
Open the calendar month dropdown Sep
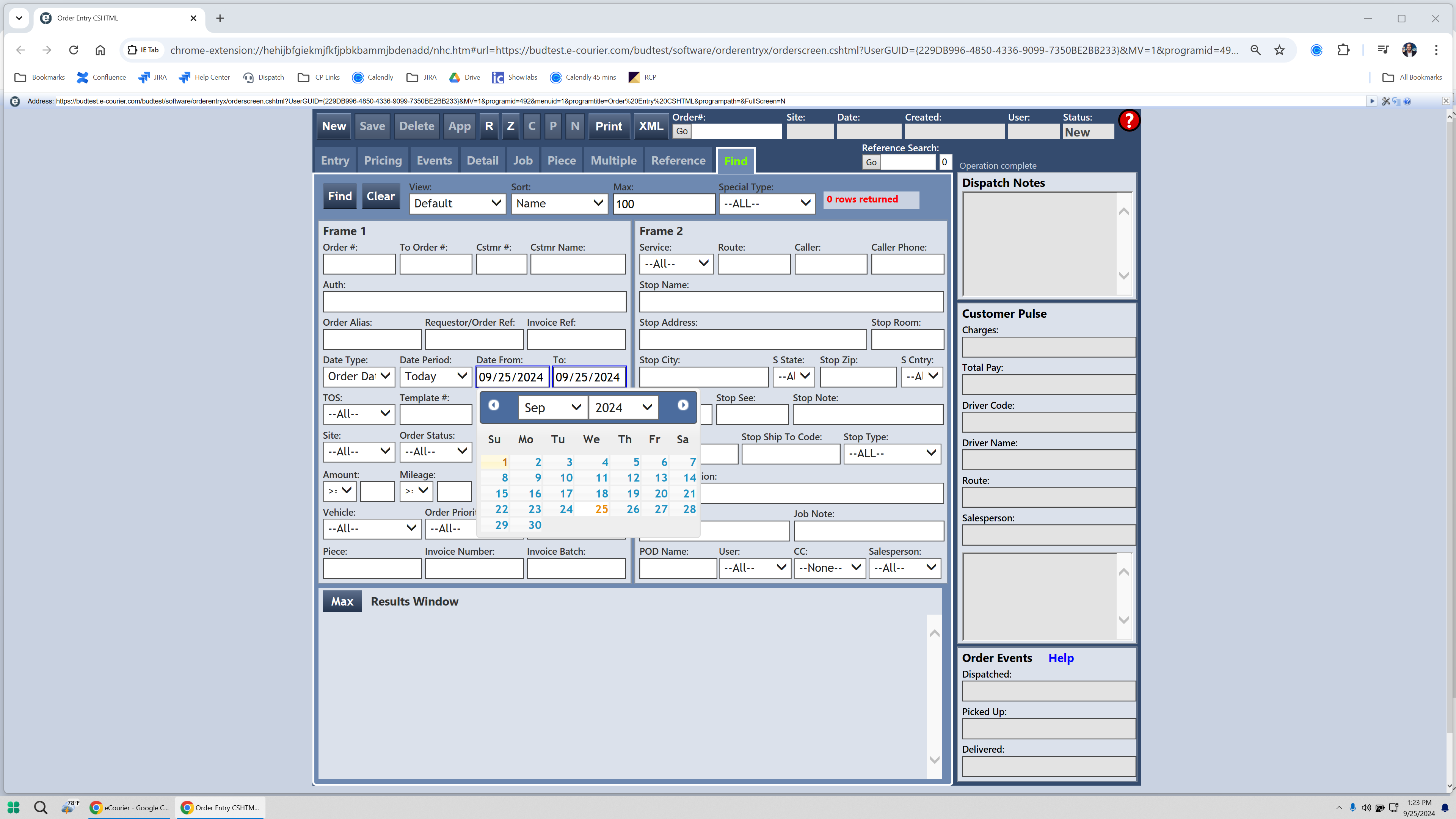[x=552, y=408]
